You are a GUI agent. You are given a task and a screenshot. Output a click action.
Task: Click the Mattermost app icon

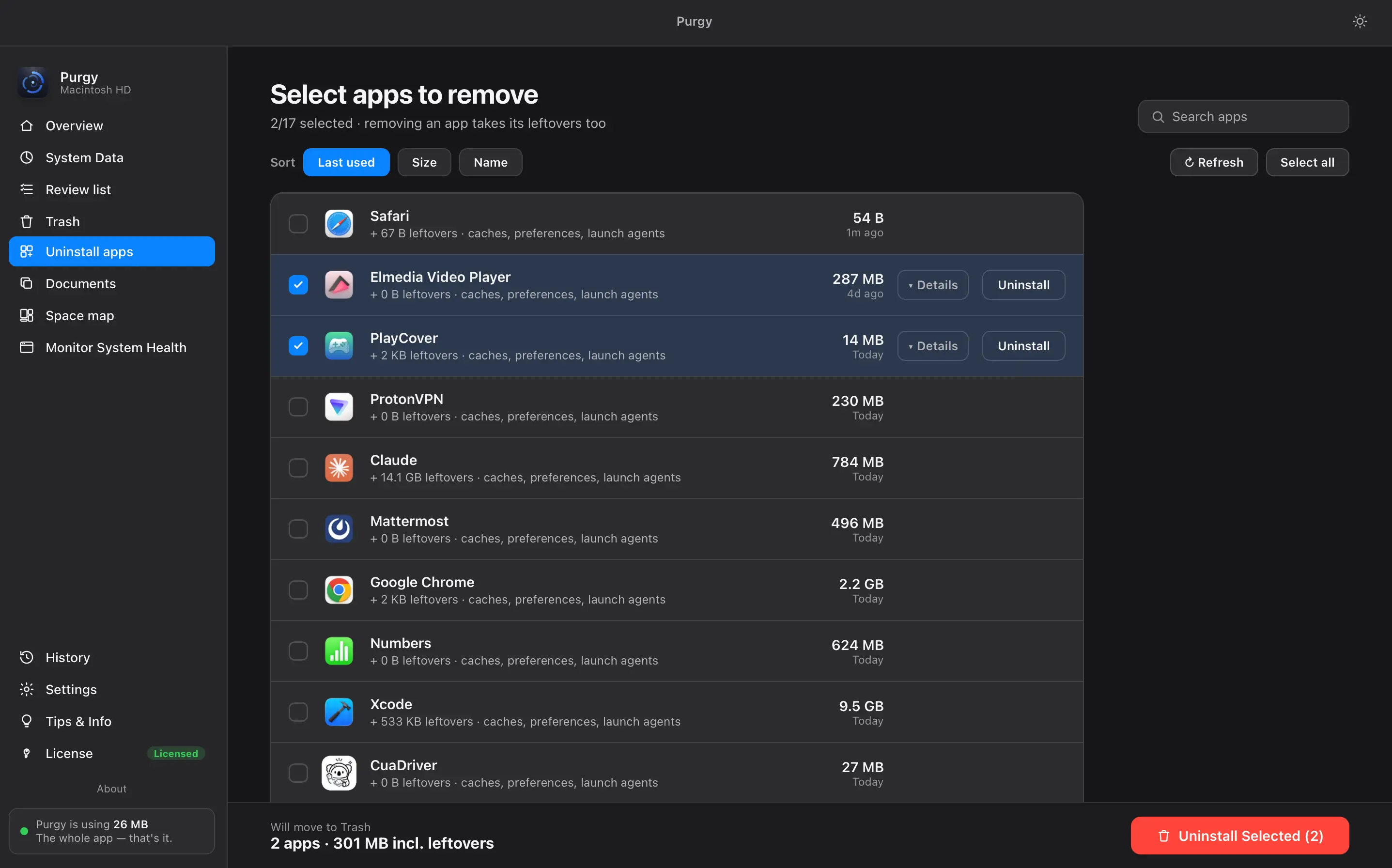coord(339,529)
